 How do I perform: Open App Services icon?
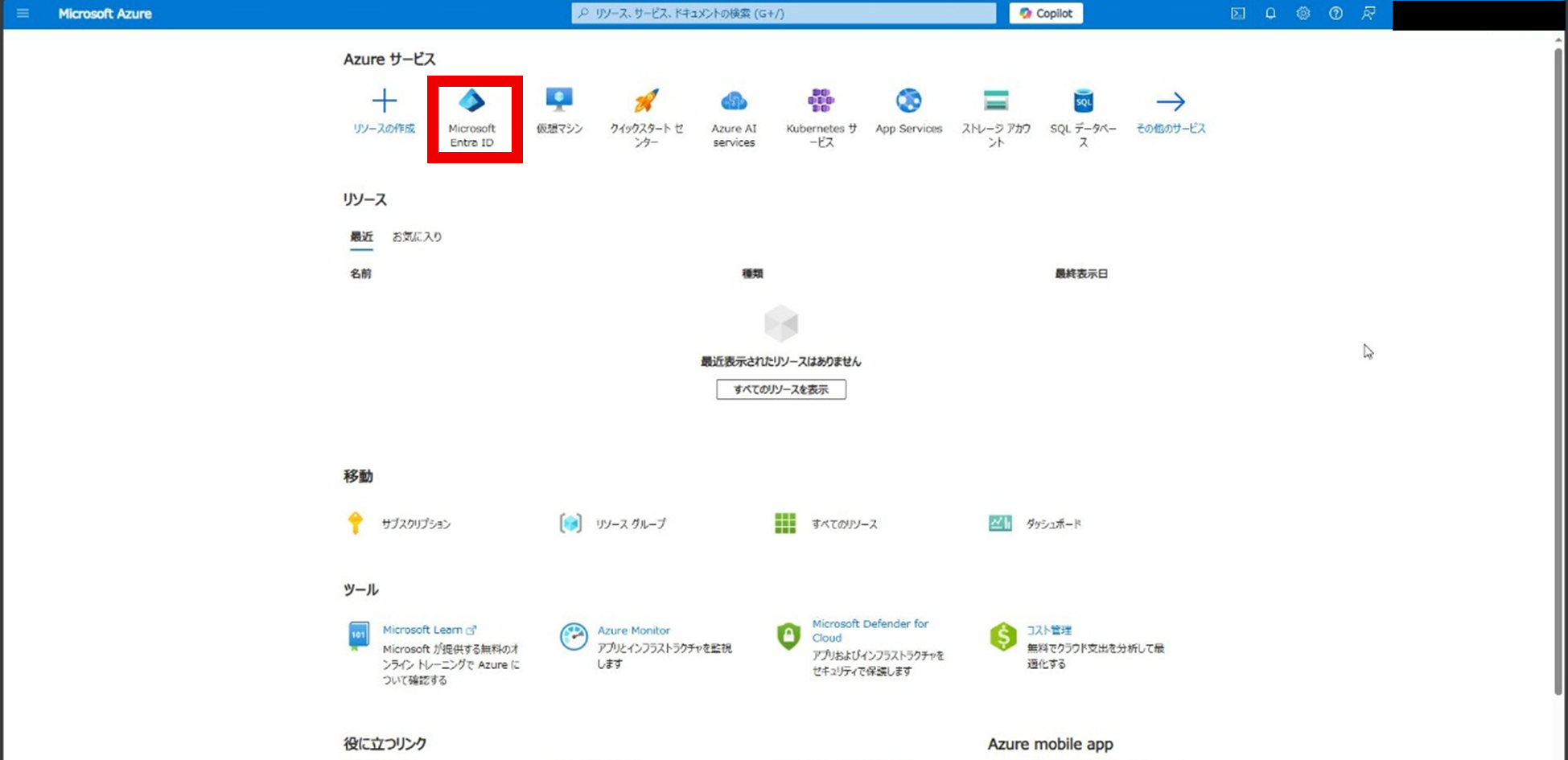pos(909,101)
